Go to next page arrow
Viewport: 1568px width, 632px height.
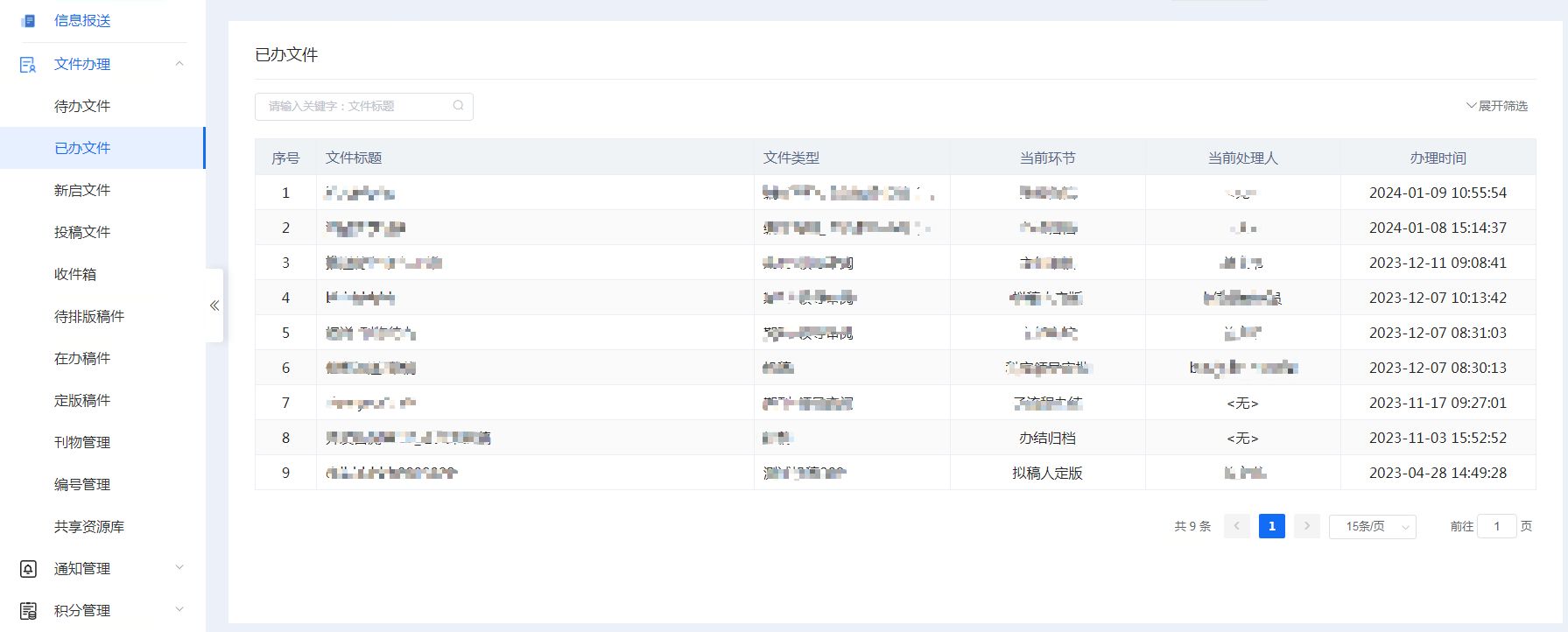pyautogui.click(x=1306, y=526)
